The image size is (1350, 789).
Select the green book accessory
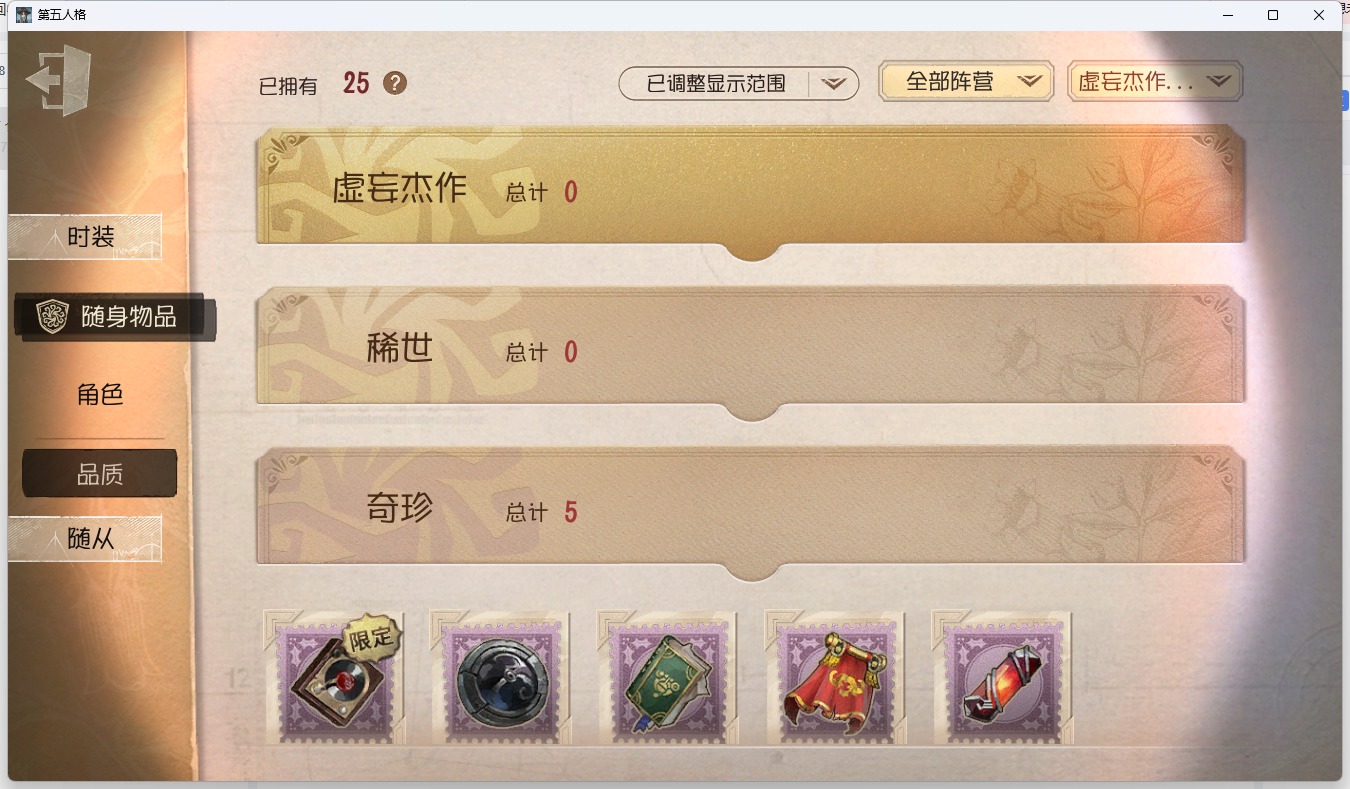pos(668,679)
